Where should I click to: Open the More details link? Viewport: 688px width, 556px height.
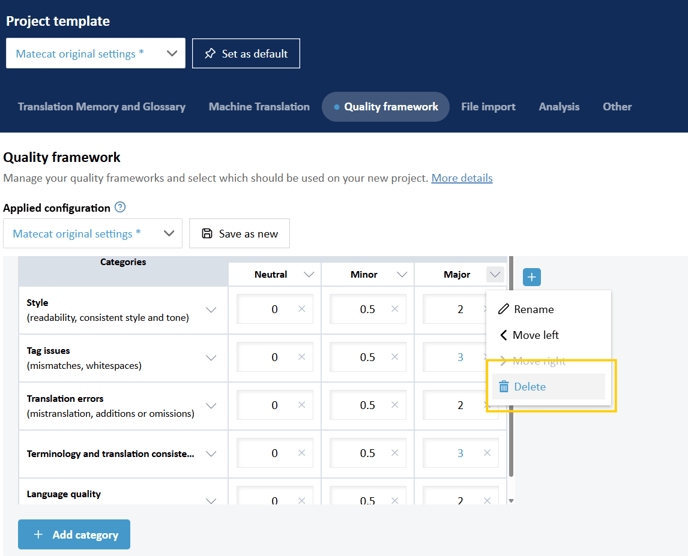pyautogui.click(x=462, y=178)
